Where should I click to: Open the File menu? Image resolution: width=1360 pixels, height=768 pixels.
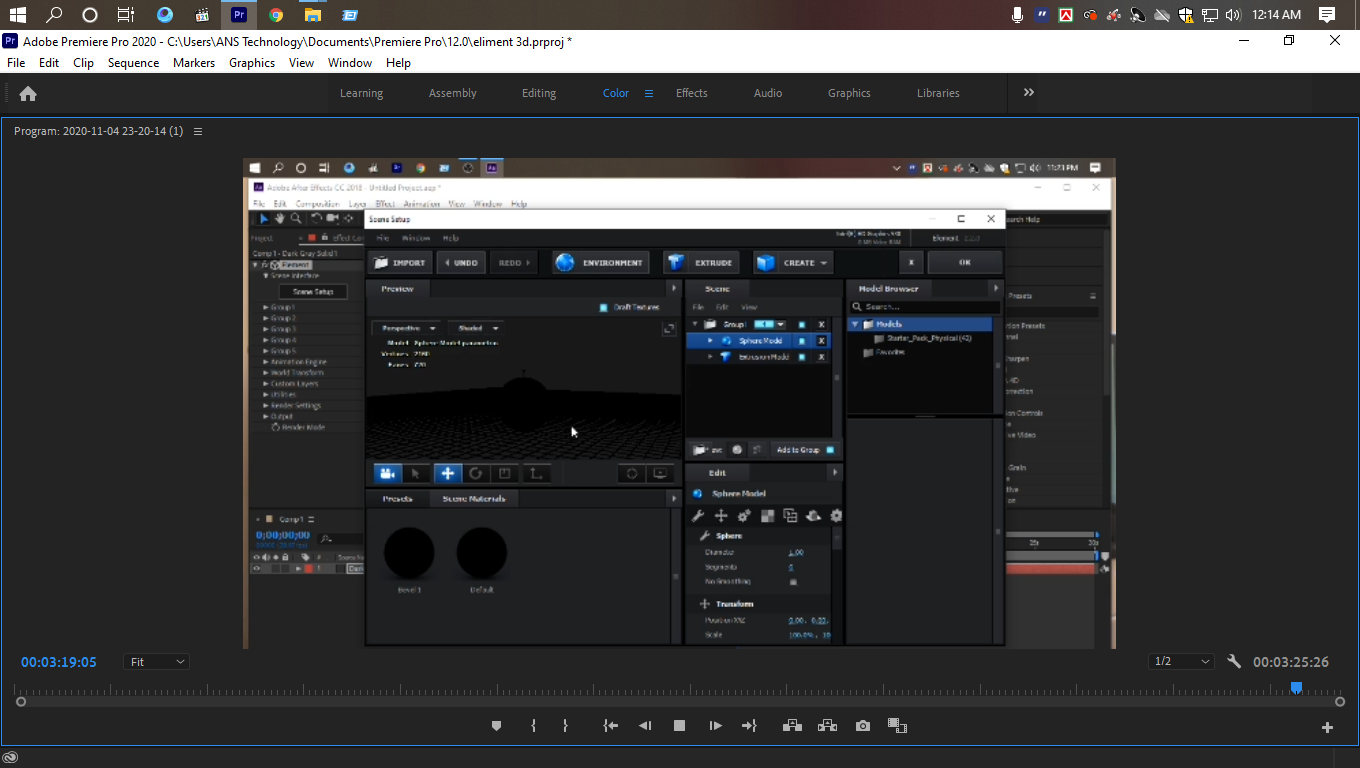point(16,62)
